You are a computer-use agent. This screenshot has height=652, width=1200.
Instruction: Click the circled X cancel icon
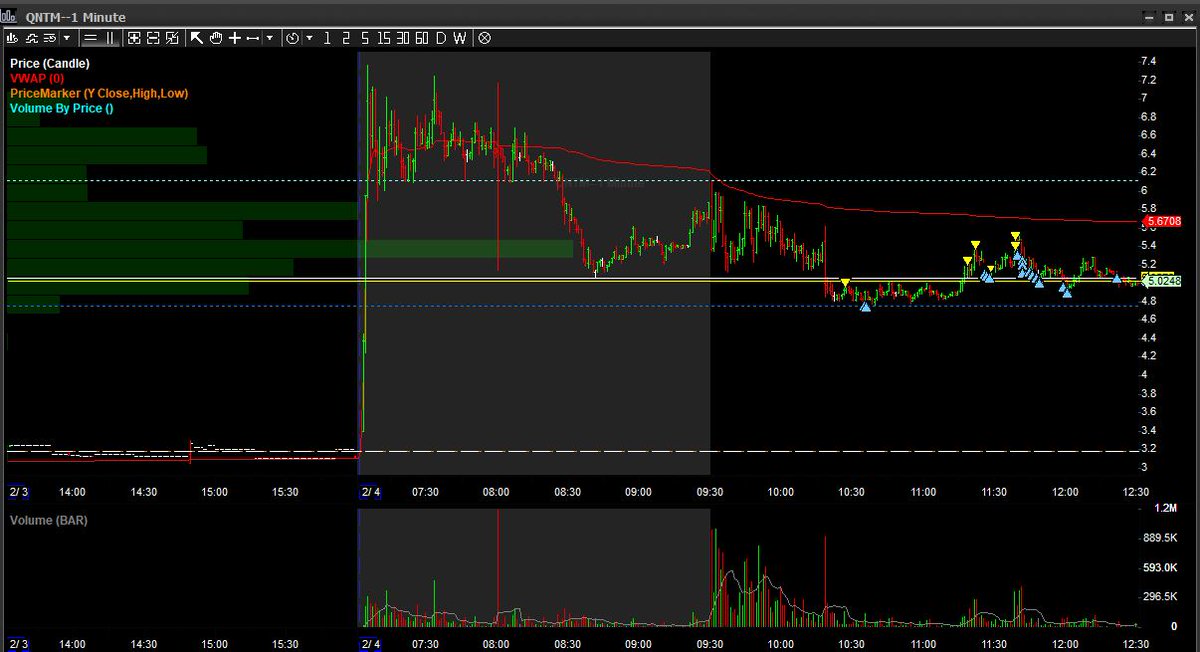click(484, 38)
